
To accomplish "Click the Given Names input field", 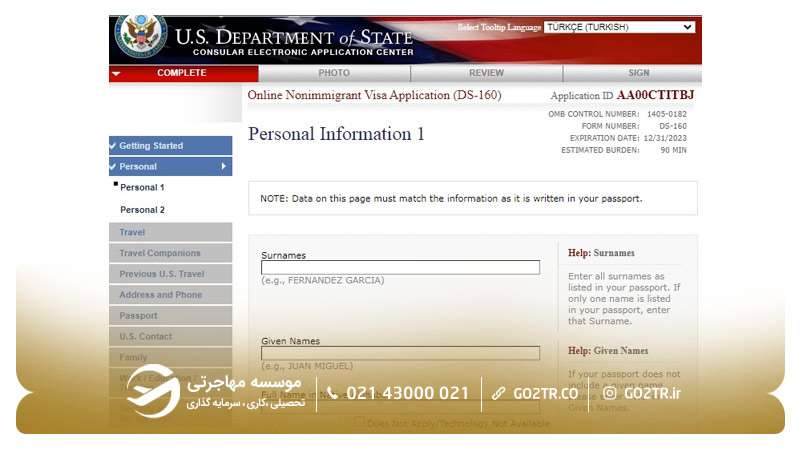I will pos(401,353).
